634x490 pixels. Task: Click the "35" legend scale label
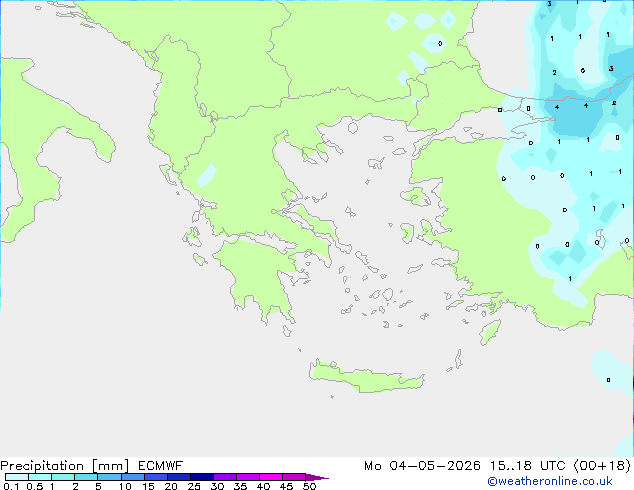(240, 486)
